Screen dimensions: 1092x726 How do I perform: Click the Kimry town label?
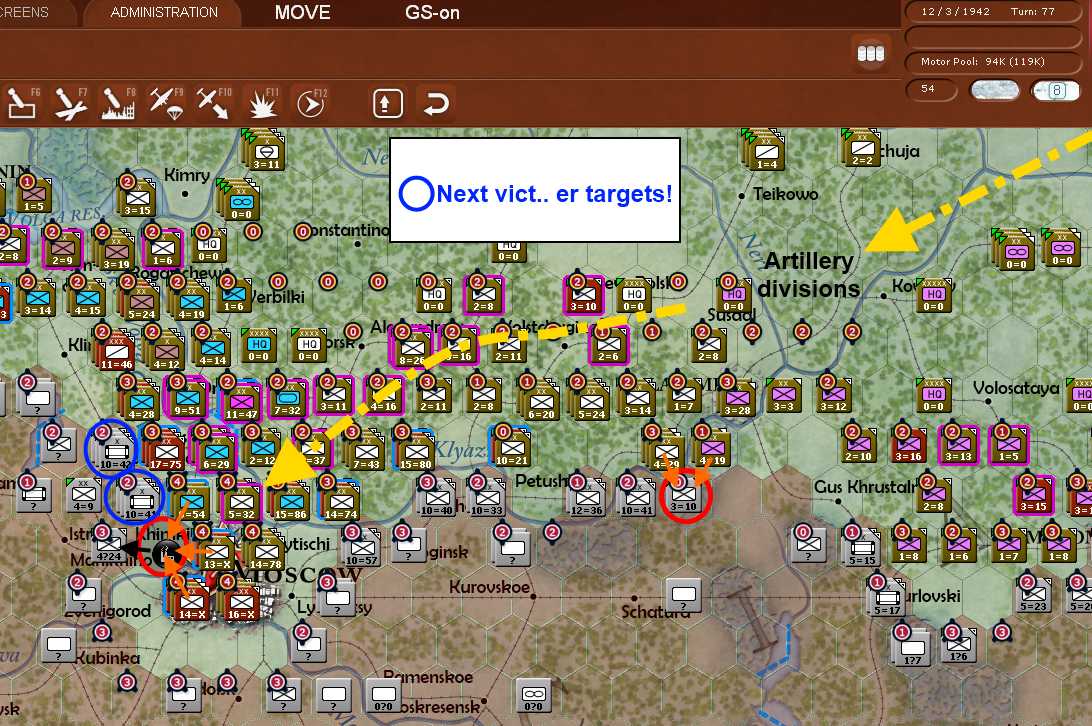(x=187, y=175)
